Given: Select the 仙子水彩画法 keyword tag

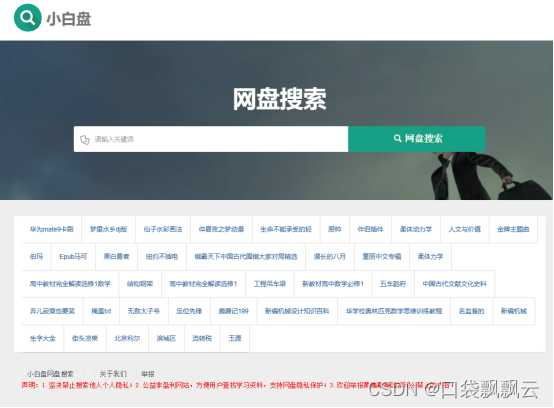Looking at the screenshot, I should pos(163,229).
